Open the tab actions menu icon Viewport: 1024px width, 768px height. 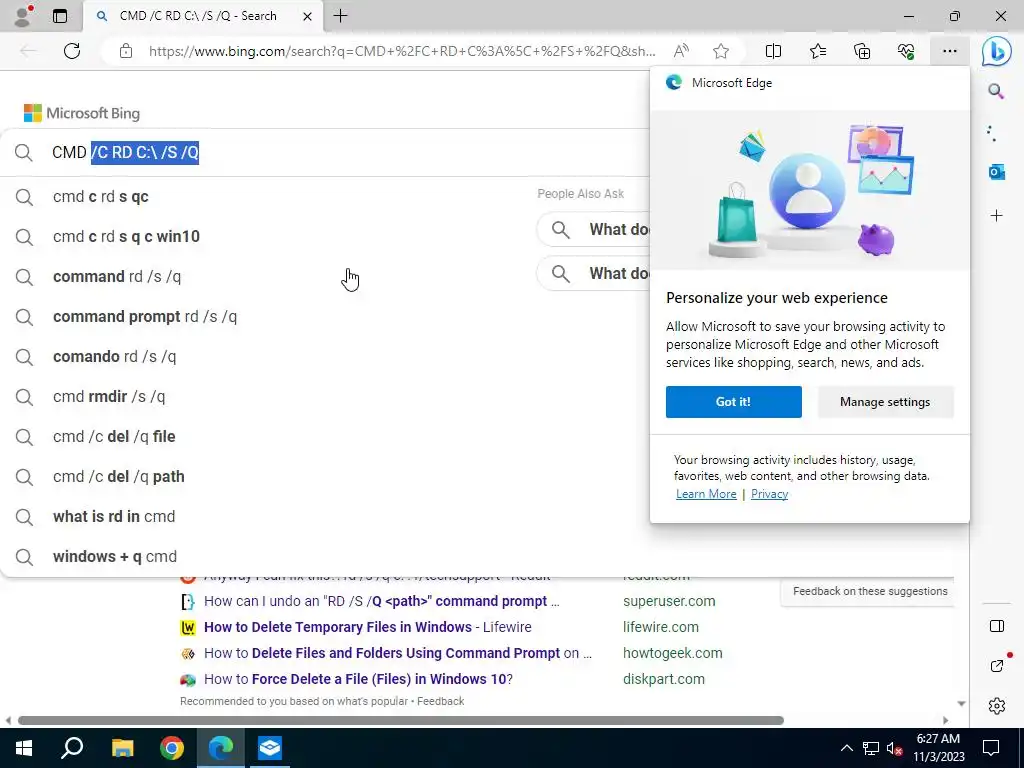(60, 16)
